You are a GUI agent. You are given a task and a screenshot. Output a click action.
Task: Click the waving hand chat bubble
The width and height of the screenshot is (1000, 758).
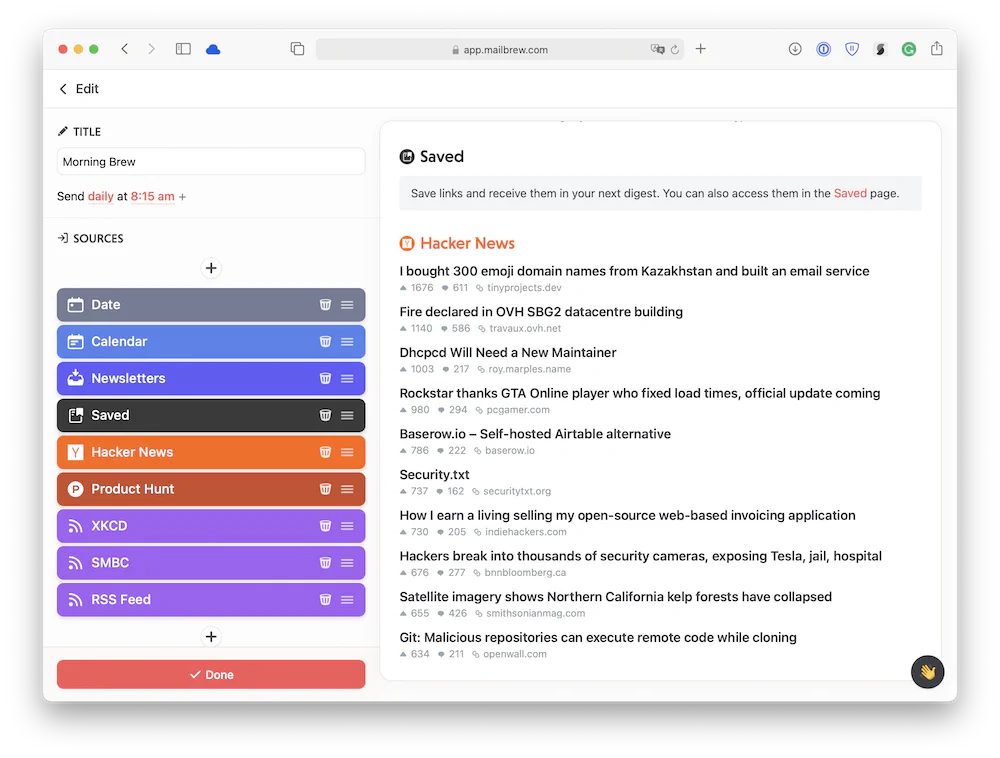pyautogui.click(x=927, y=672)
